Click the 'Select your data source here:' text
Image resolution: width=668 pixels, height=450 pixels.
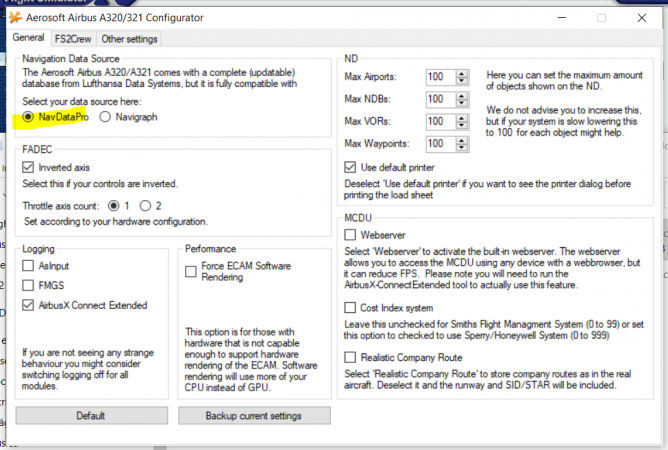tap(82, 101)
